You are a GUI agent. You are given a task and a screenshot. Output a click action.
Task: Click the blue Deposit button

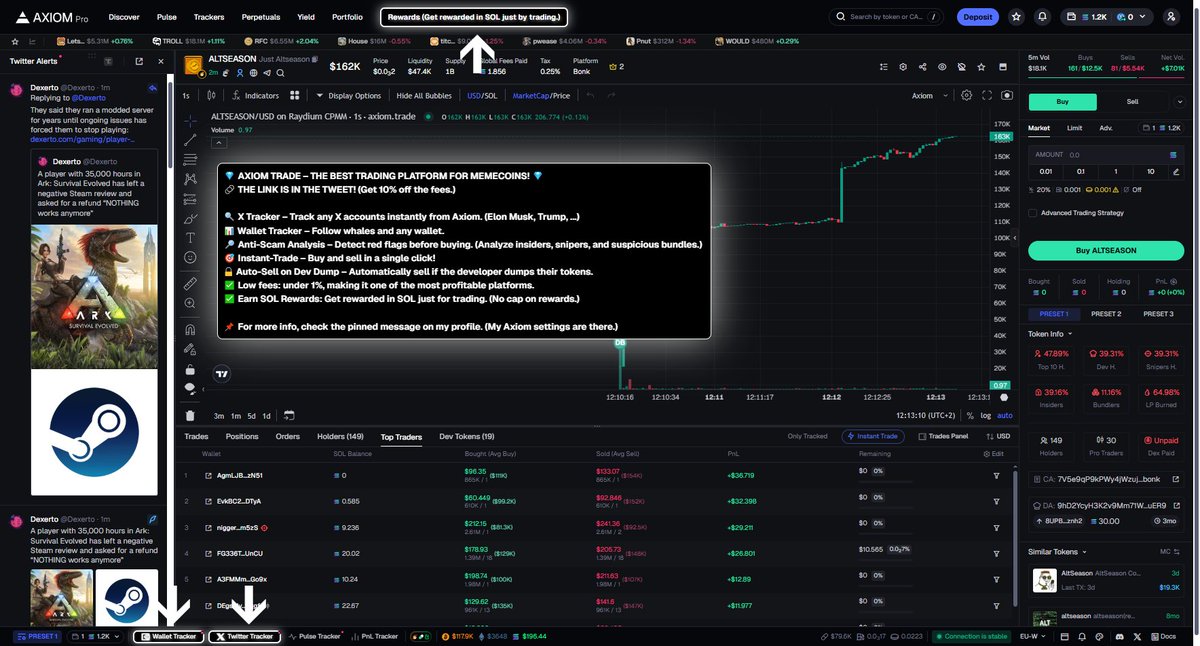[x=978, y=17]
